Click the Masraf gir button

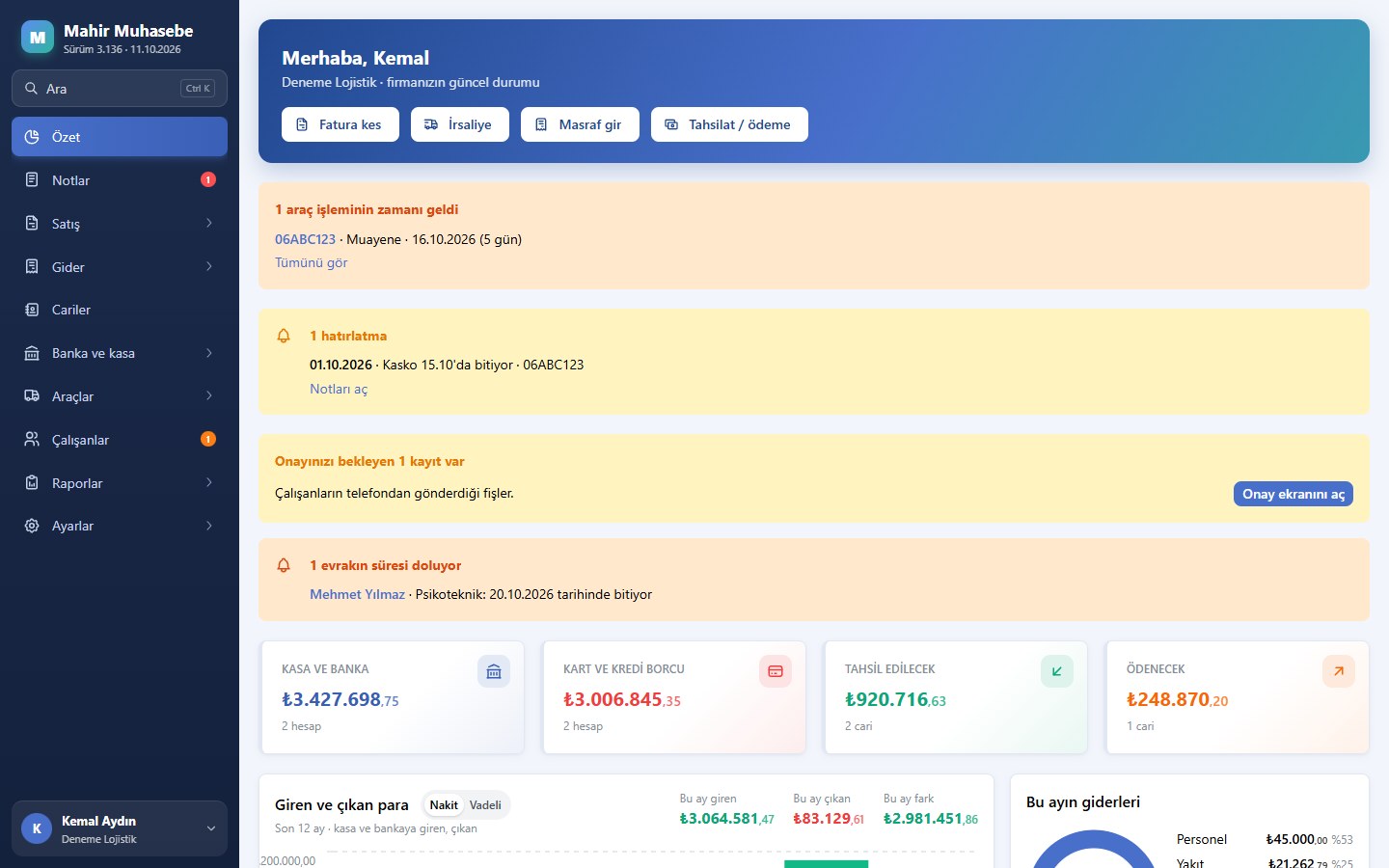(580, 124)
